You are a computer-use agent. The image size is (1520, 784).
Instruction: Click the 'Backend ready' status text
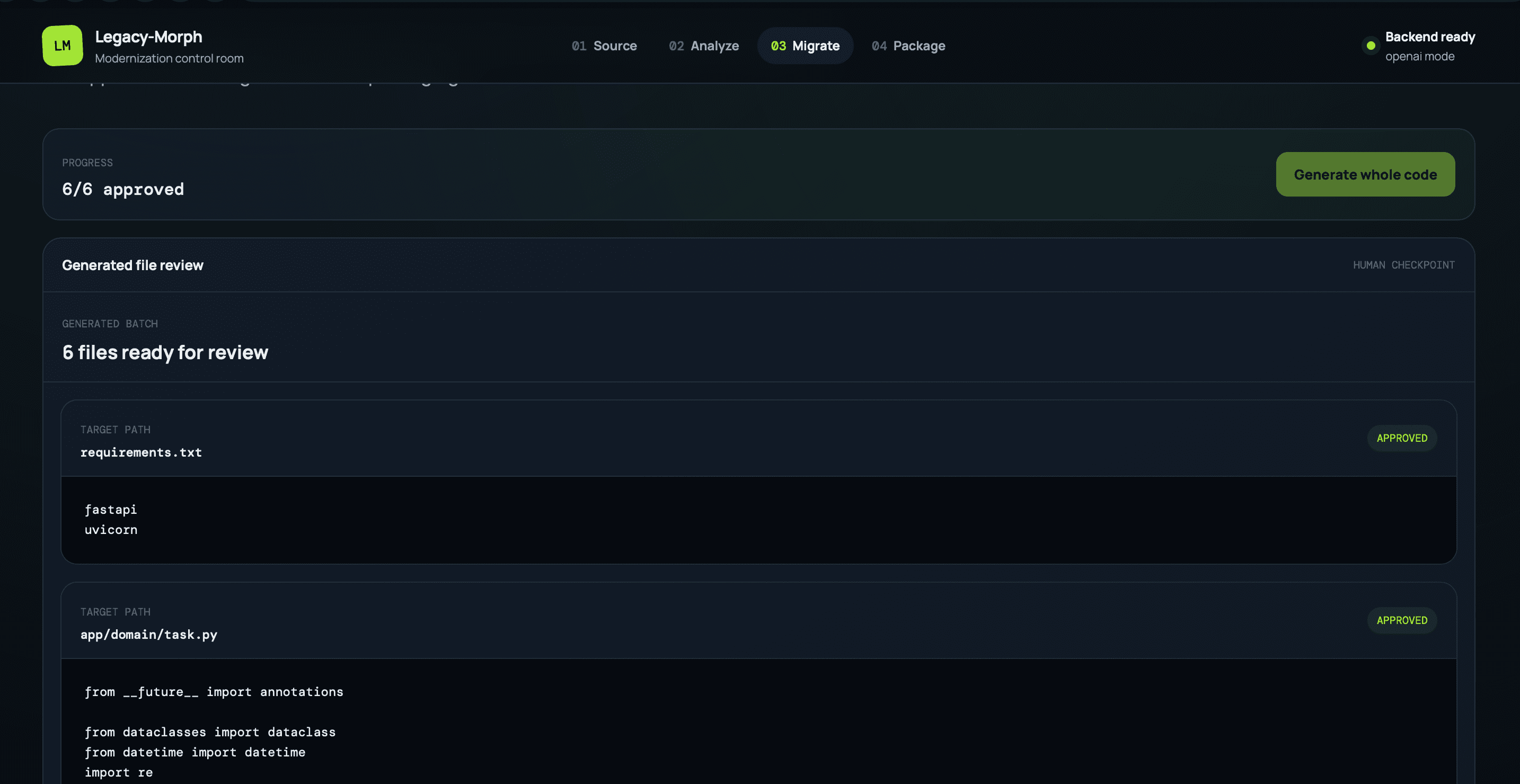(x=1430, y=37)
